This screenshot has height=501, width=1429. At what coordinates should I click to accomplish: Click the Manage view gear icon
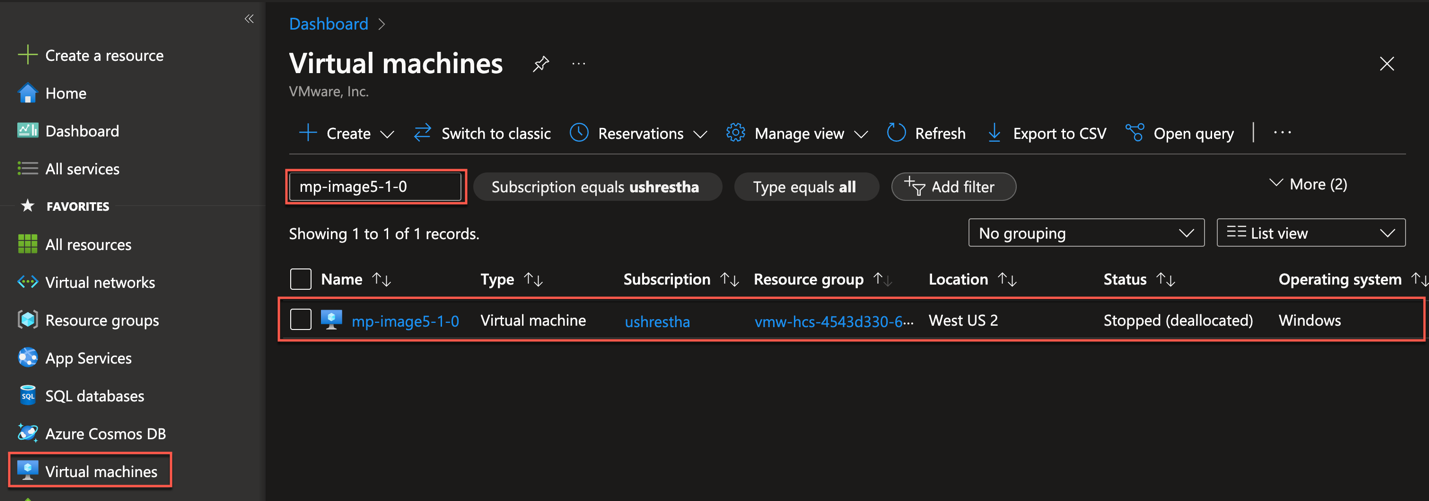coord(736,133)
